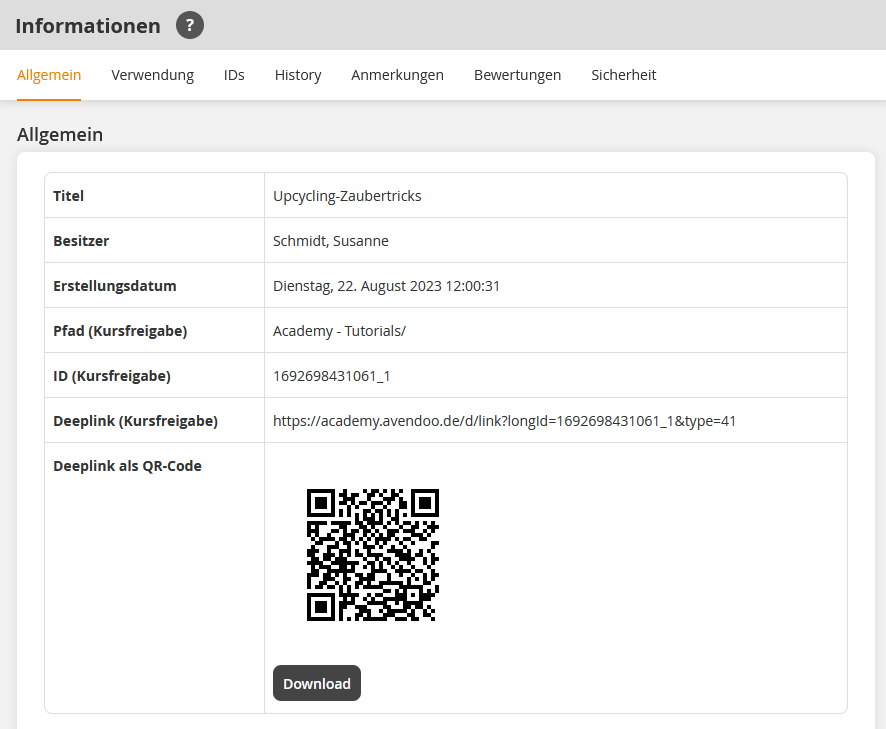The height and width of the screenshot is (729, 886).
Task: Click the Informationen header title
Action: (x=88, y=26)
